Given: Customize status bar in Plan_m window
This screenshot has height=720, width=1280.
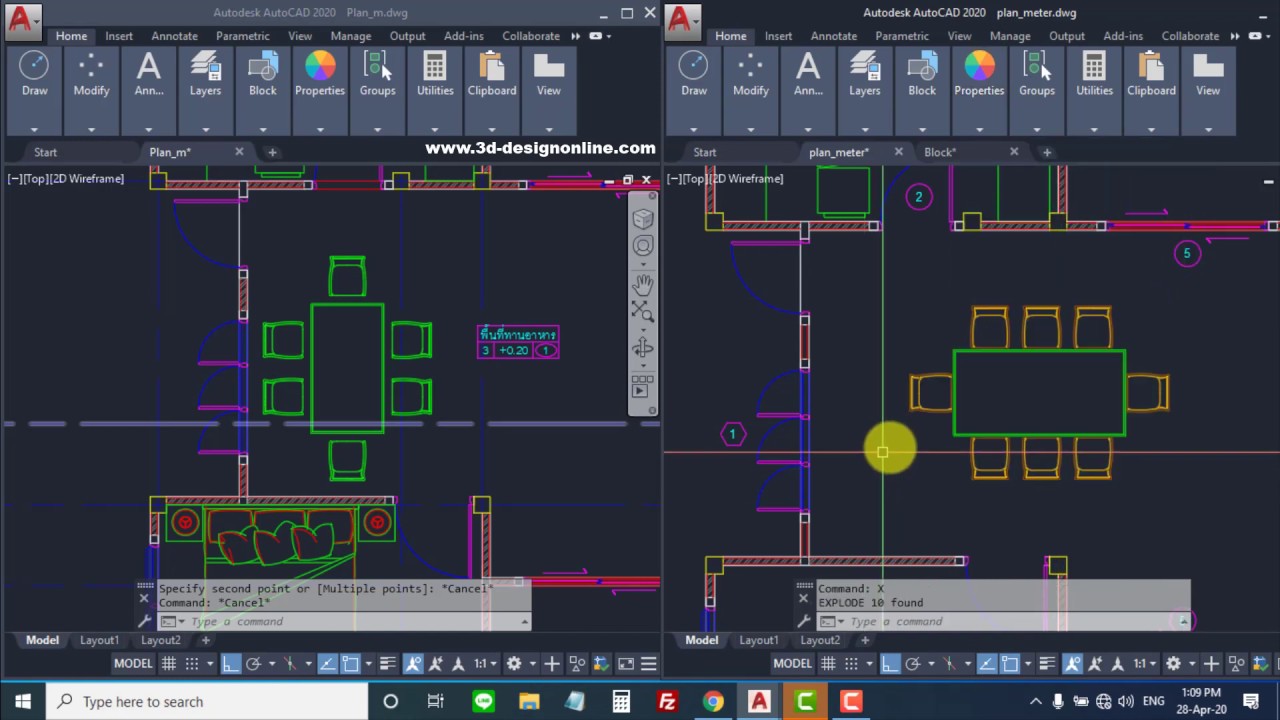Looking at the screenshot, I should 648,663.
